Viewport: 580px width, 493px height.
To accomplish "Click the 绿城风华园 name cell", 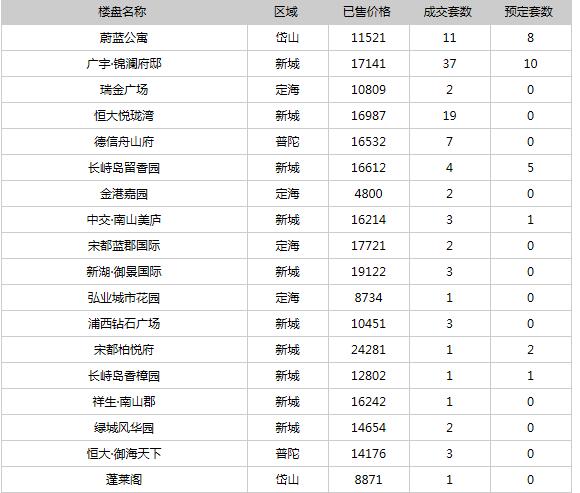I will coord(124,428).
